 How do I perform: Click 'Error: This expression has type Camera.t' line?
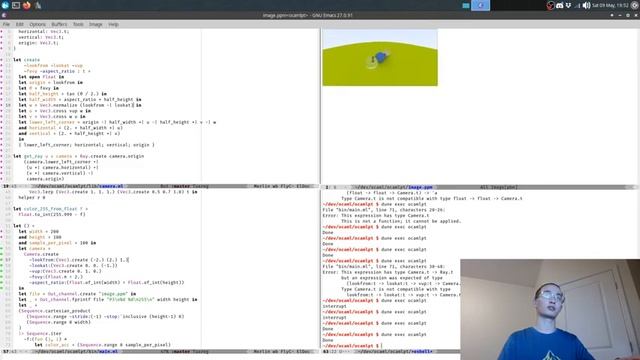pos(376,215)
